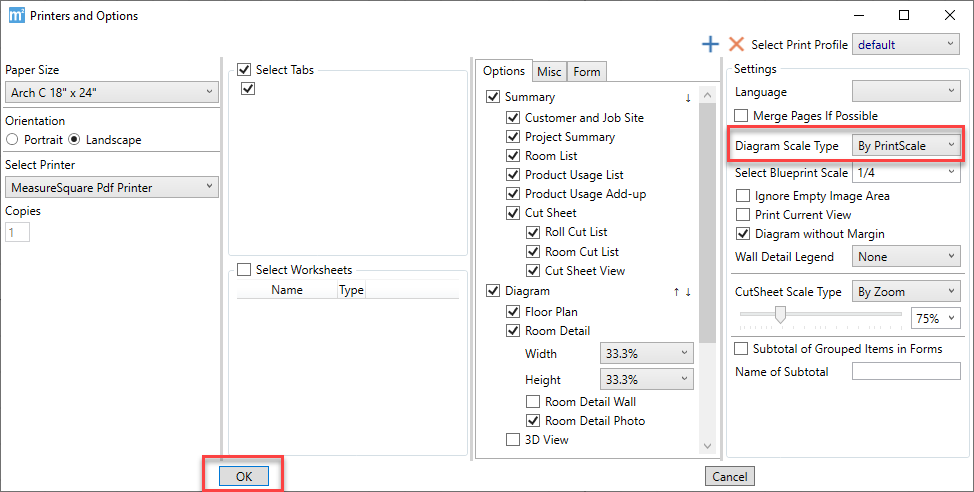This screenshot has height=492, width=974.
Task: Uncheck Cut Sheet View
Action: [533, 271]
